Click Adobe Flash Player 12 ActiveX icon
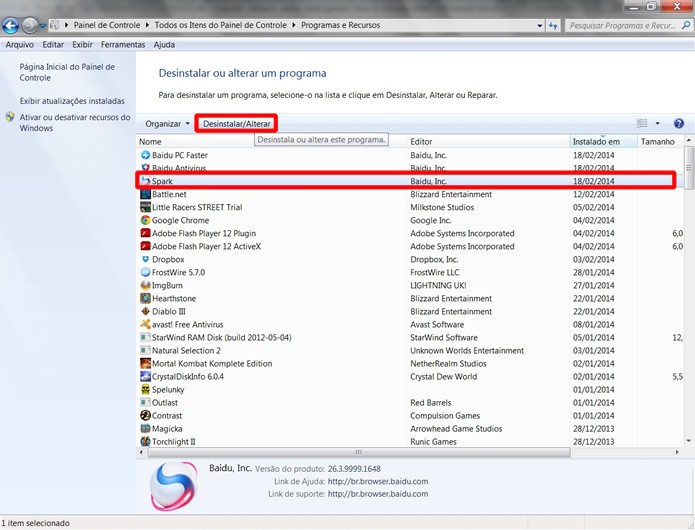The width and height of the screenshot is (695, 530). [x=145, y=246]
